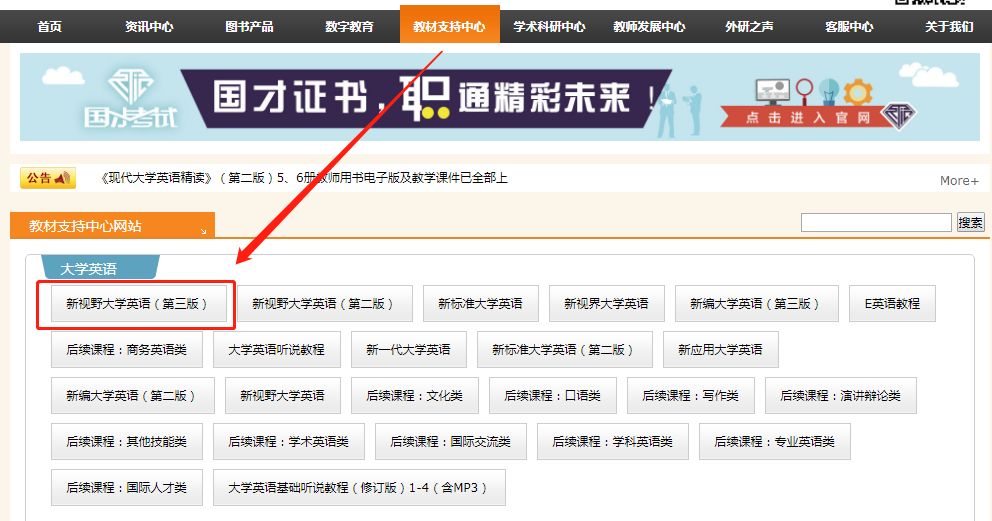Open 后续课程：专业英语类
992x521 pixels.
(774, 441)
